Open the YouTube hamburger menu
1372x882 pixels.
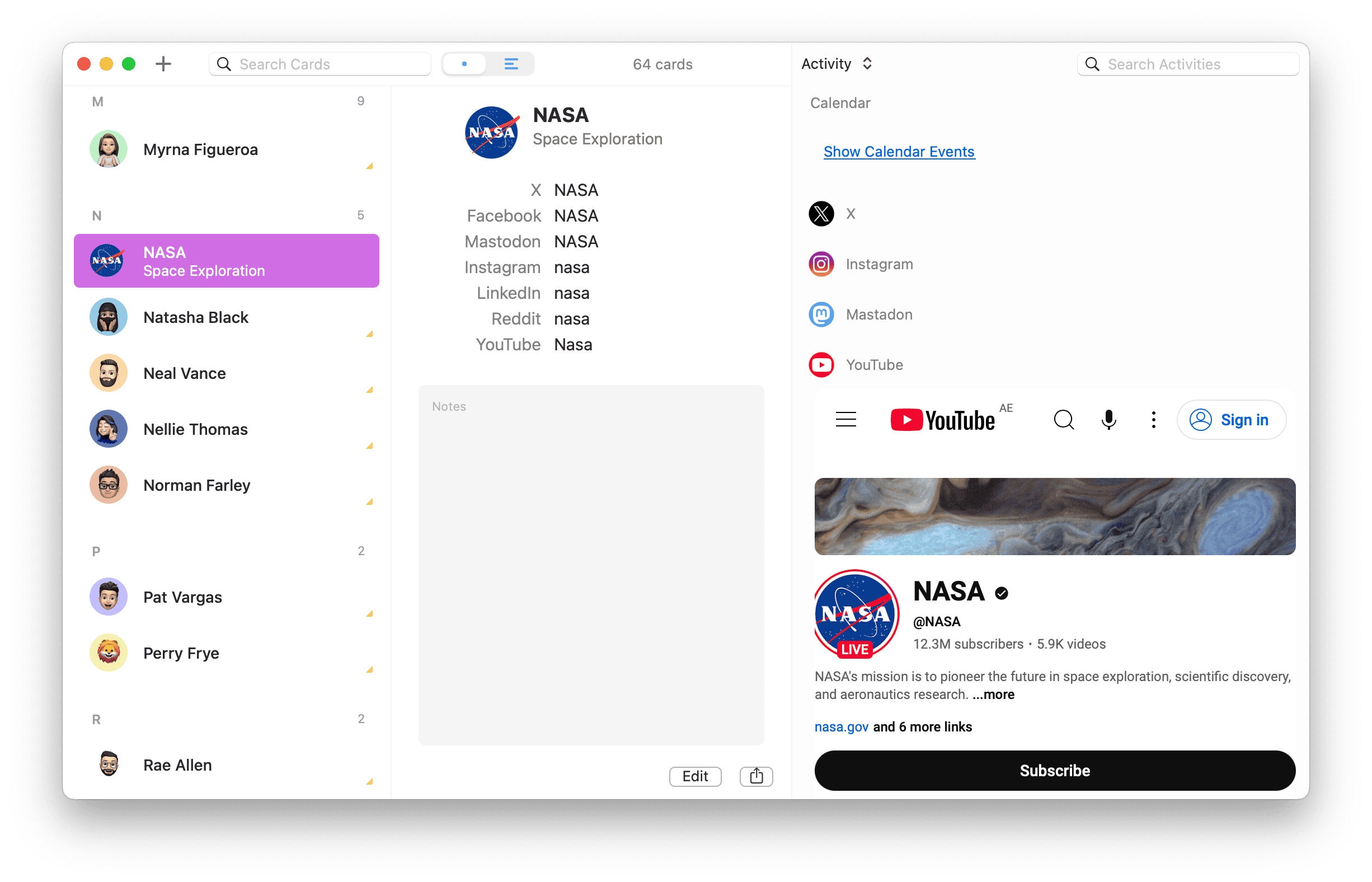(x=846, y=419)
